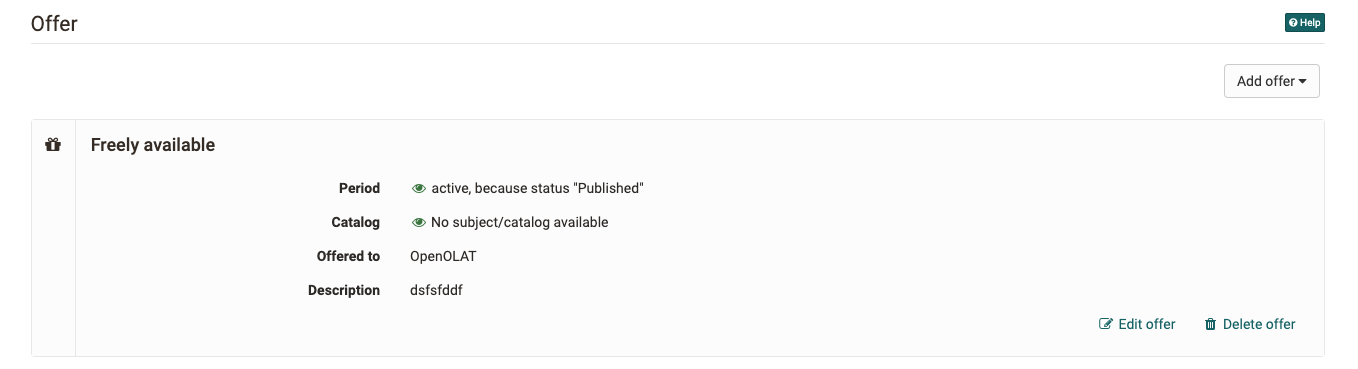Click the green eye icon next to Period
Viewport: 1358px width, 369px height.
[x=419, y=188]
